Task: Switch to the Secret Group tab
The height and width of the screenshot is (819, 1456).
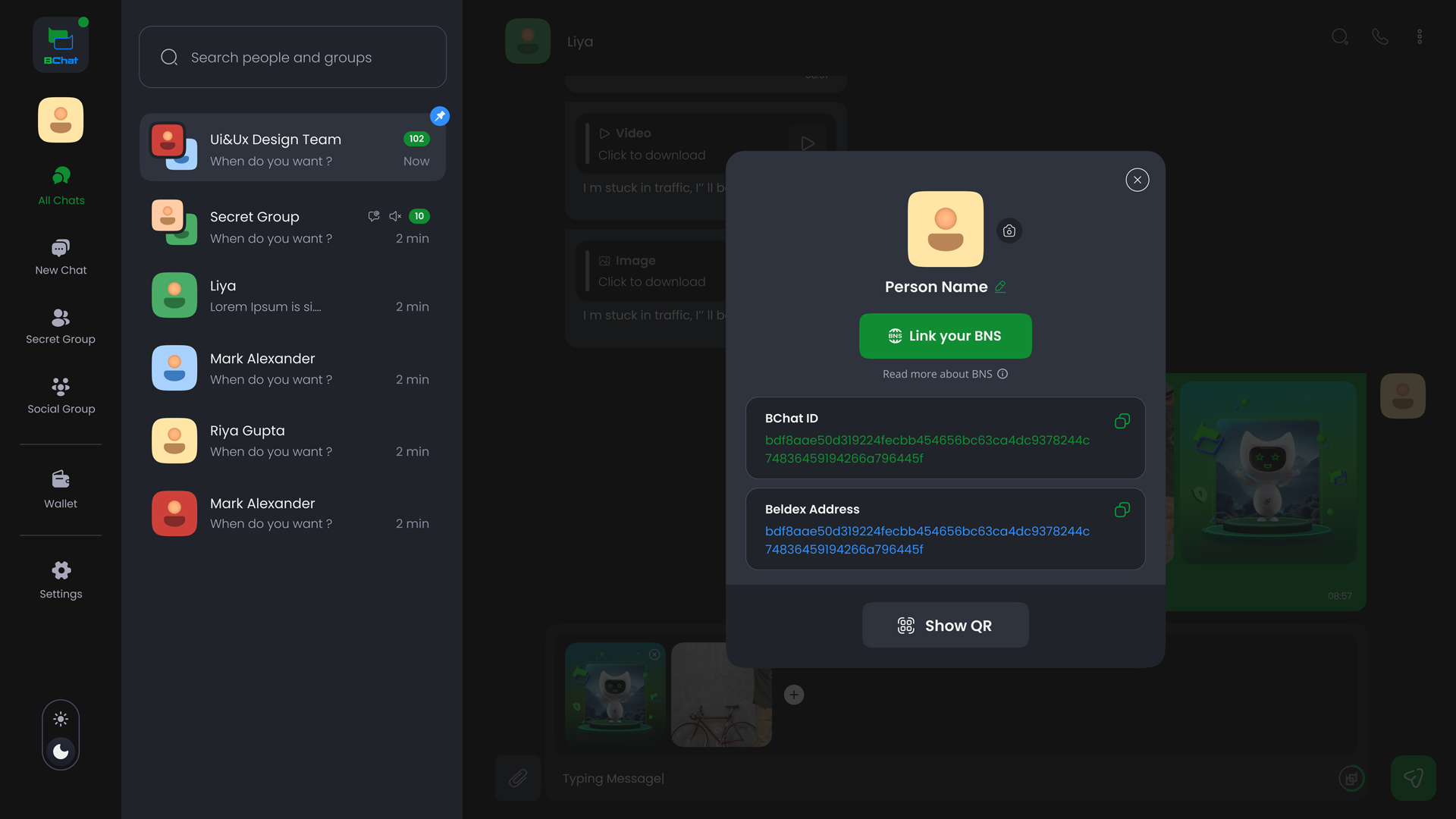Action: pyautogui.click(x=61, y=326)
